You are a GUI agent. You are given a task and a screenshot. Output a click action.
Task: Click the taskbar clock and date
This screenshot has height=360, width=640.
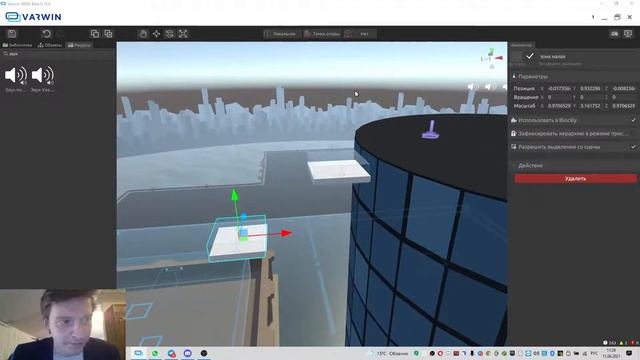click(611, 353)
